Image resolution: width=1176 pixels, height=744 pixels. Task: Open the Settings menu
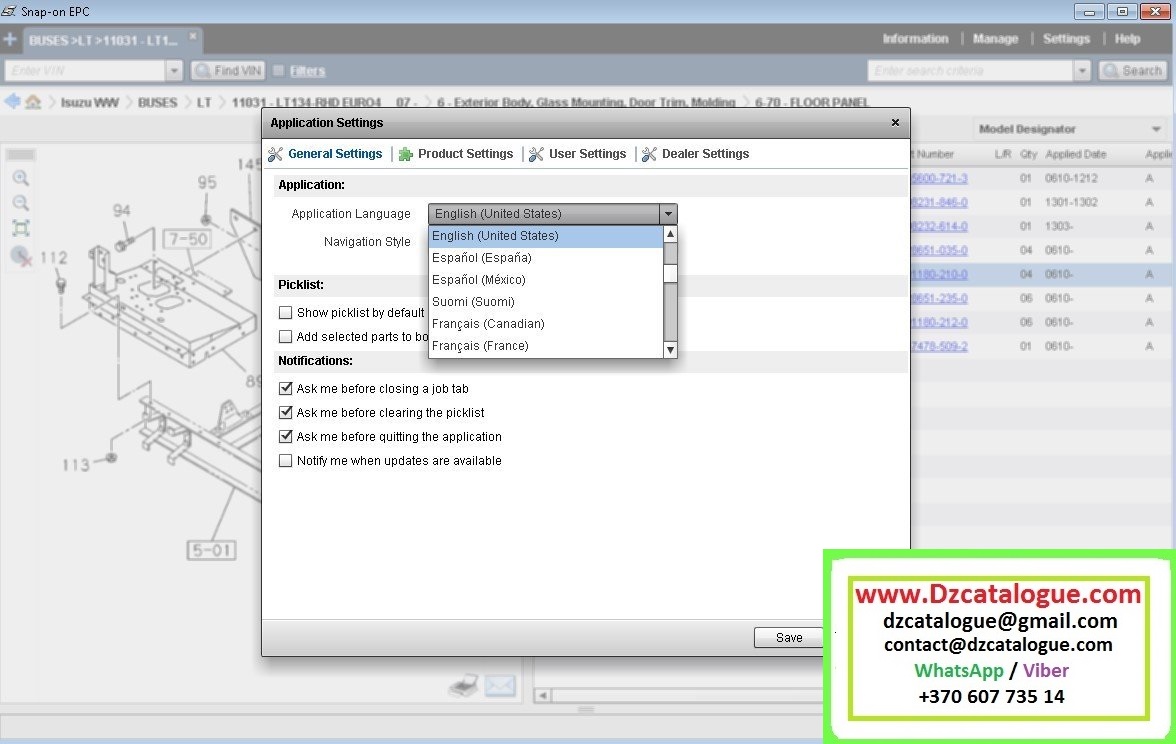[x=1066, y=39]
